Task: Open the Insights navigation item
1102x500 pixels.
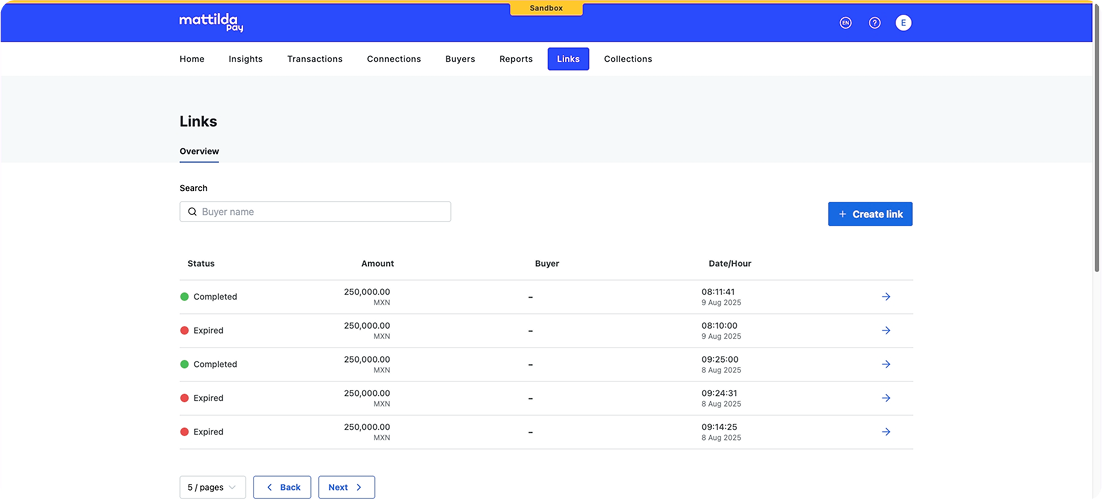Action: (245, 59)
